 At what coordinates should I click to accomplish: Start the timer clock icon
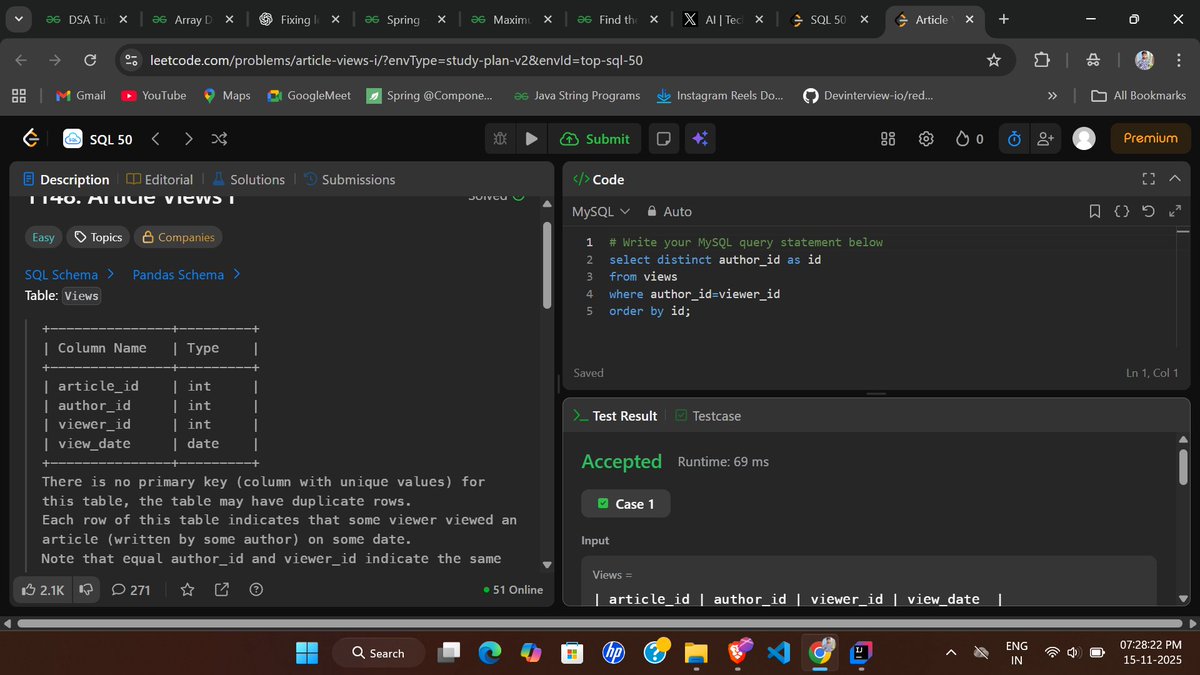coord(1014,139)
